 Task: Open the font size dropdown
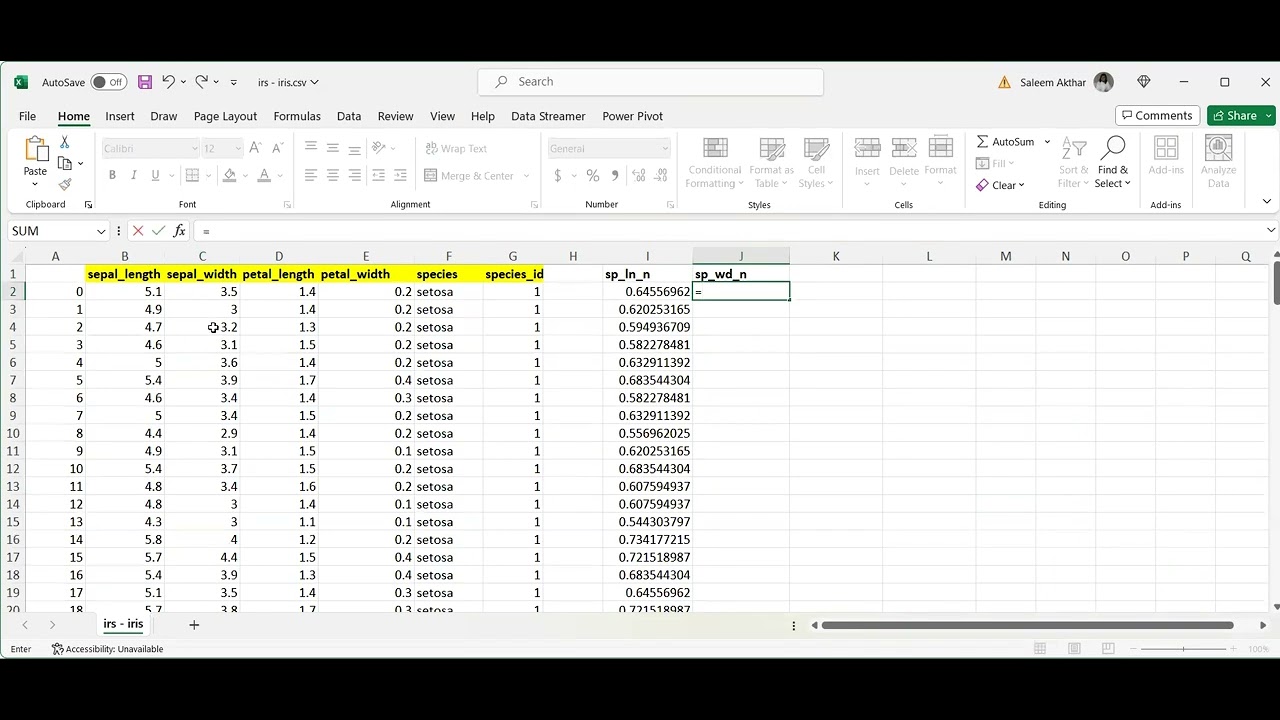pyautogui.click(x=238, y=149)
